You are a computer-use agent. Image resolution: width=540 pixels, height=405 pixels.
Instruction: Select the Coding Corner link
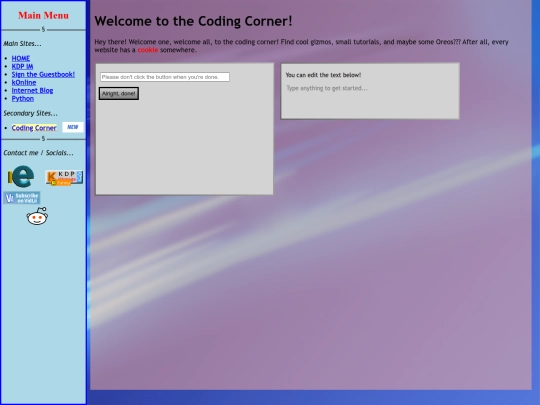pyautogui.click(x=34, y=128)
